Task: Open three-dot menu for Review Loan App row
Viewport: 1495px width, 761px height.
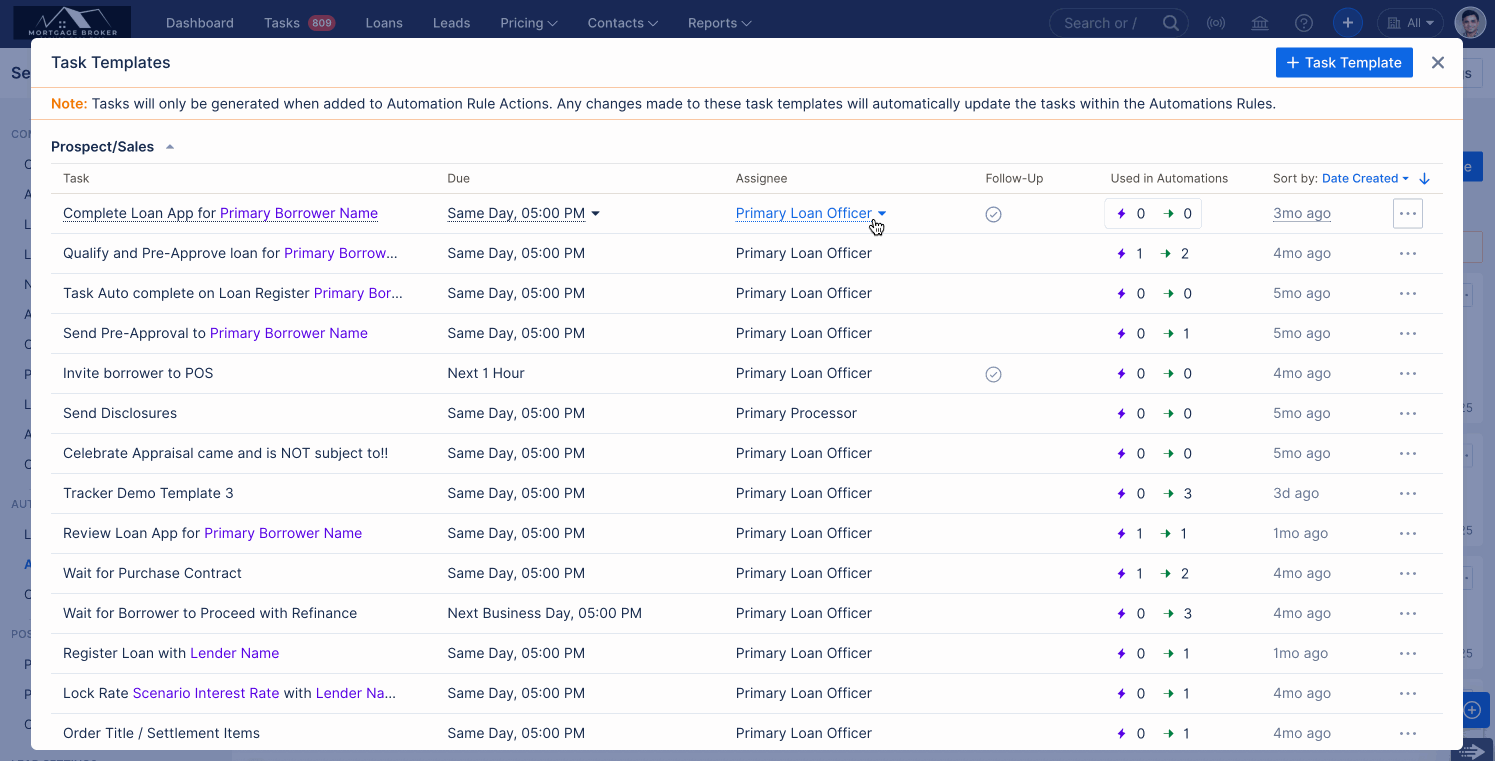Action: pos(1408,533)
